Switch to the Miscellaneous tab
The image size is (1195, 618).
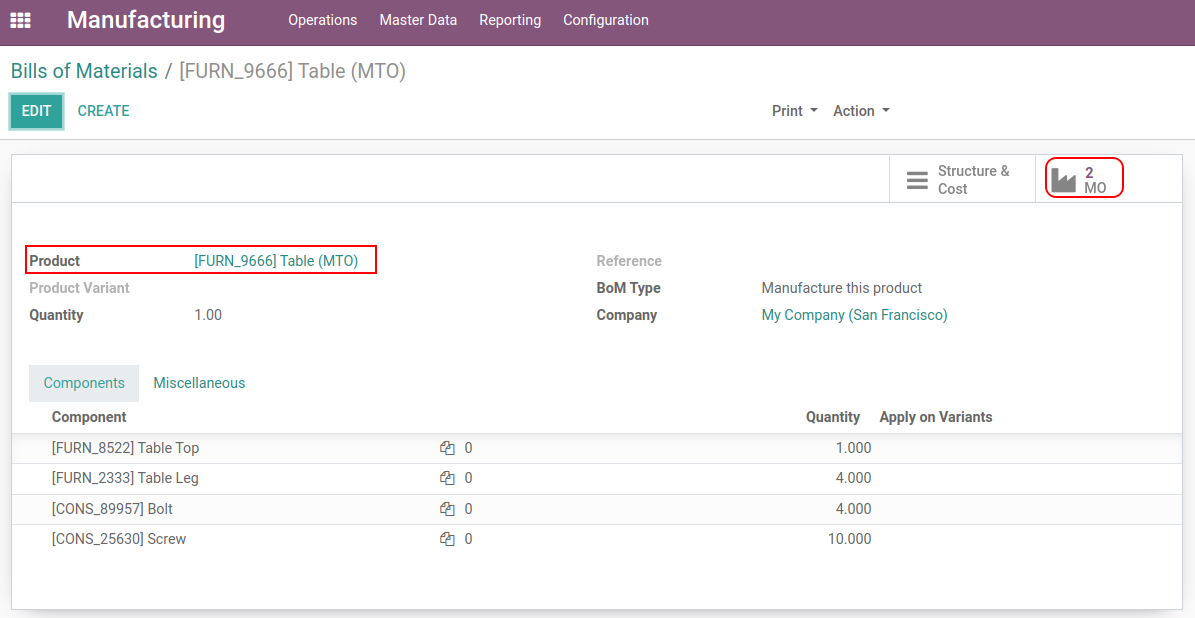pyautogui.click(x=199, y=383)
